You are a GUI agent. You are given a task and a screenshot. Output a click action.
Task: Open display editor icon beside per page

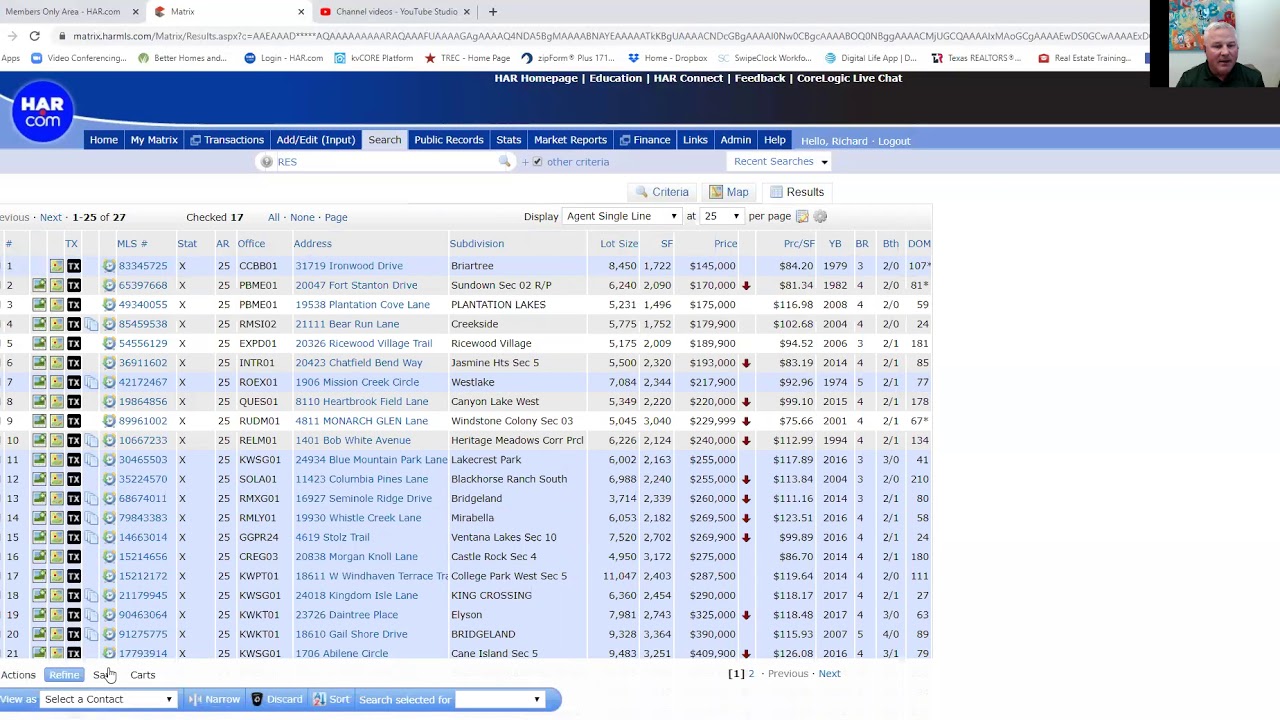[x=802, y=217]
